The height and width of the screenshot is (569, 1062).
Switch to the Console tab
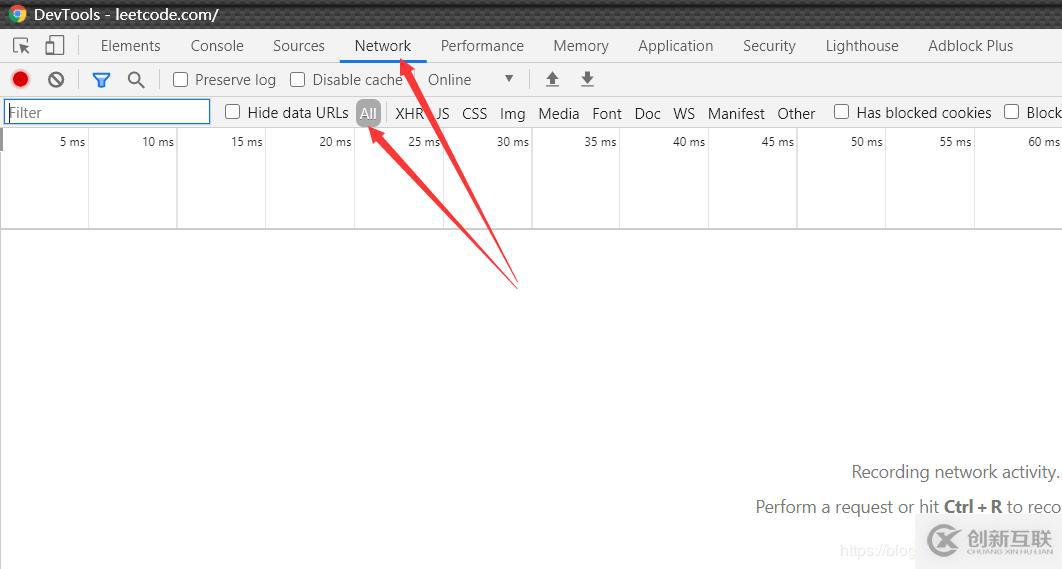tap(217, 45)
